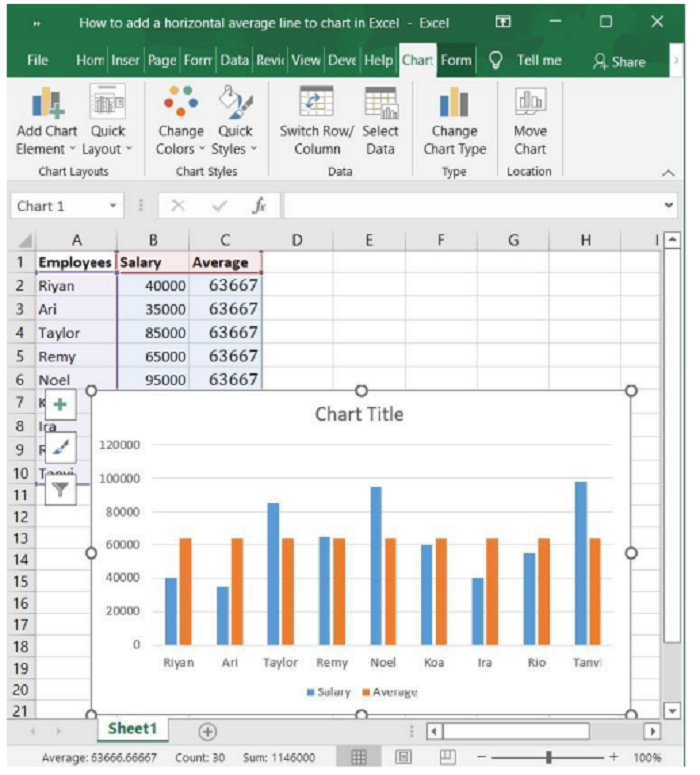Select the Employees header cell
Image resolution: width=700 pixels, height=775 pixels.
(x=76, y=262)
